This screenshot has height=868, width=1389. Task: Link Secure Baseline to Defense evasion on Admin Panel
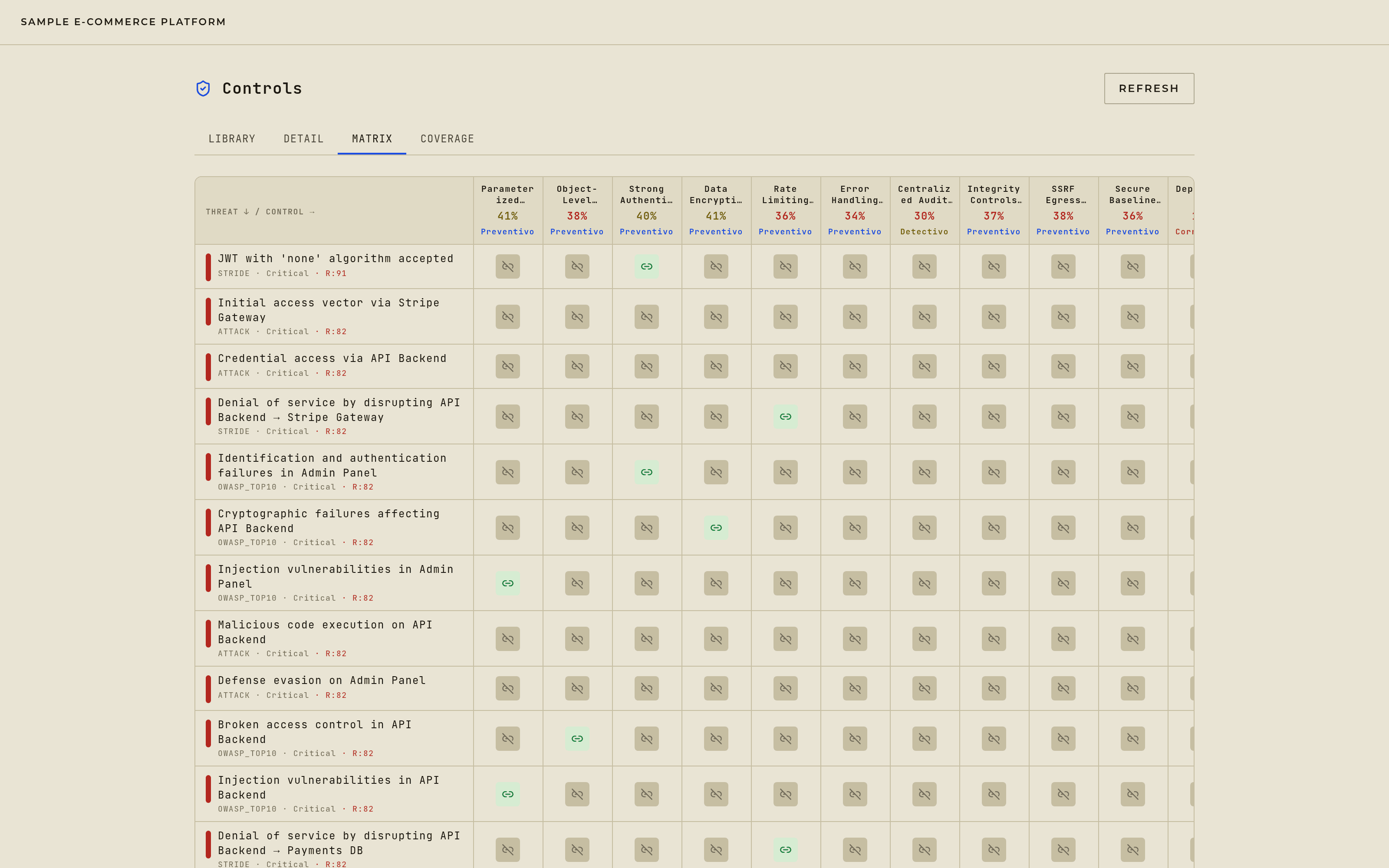click(1132, 688)
